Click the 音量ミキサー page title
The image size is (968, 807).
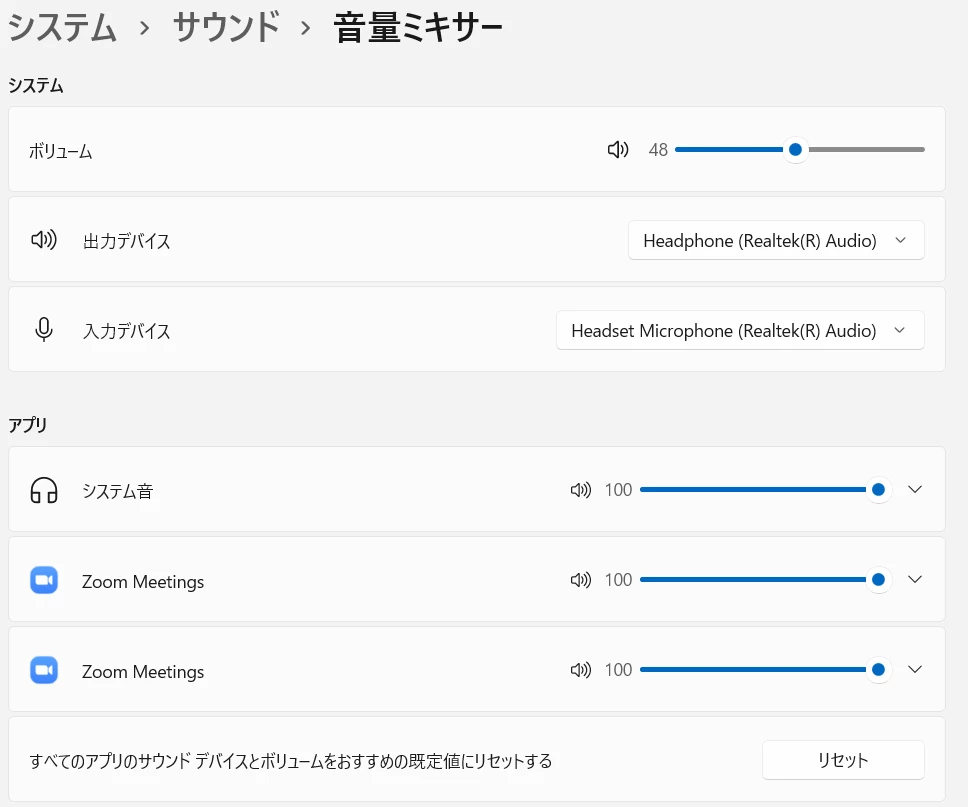coord(418,28)
